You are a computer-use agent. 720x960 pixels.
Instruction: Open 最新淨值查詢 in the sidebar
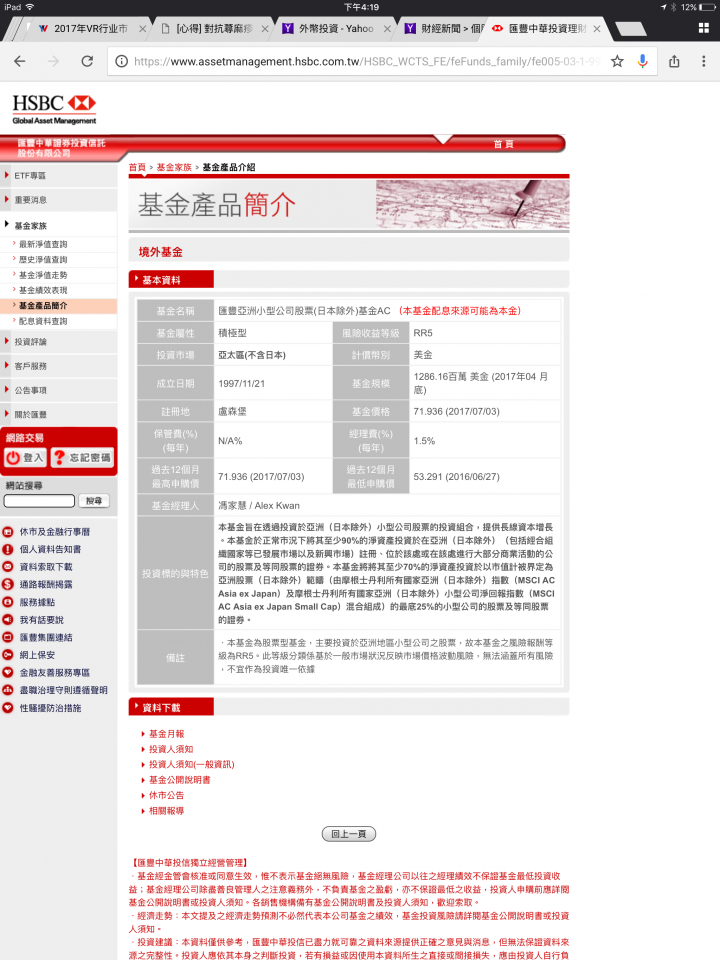(x=43, y=244)
